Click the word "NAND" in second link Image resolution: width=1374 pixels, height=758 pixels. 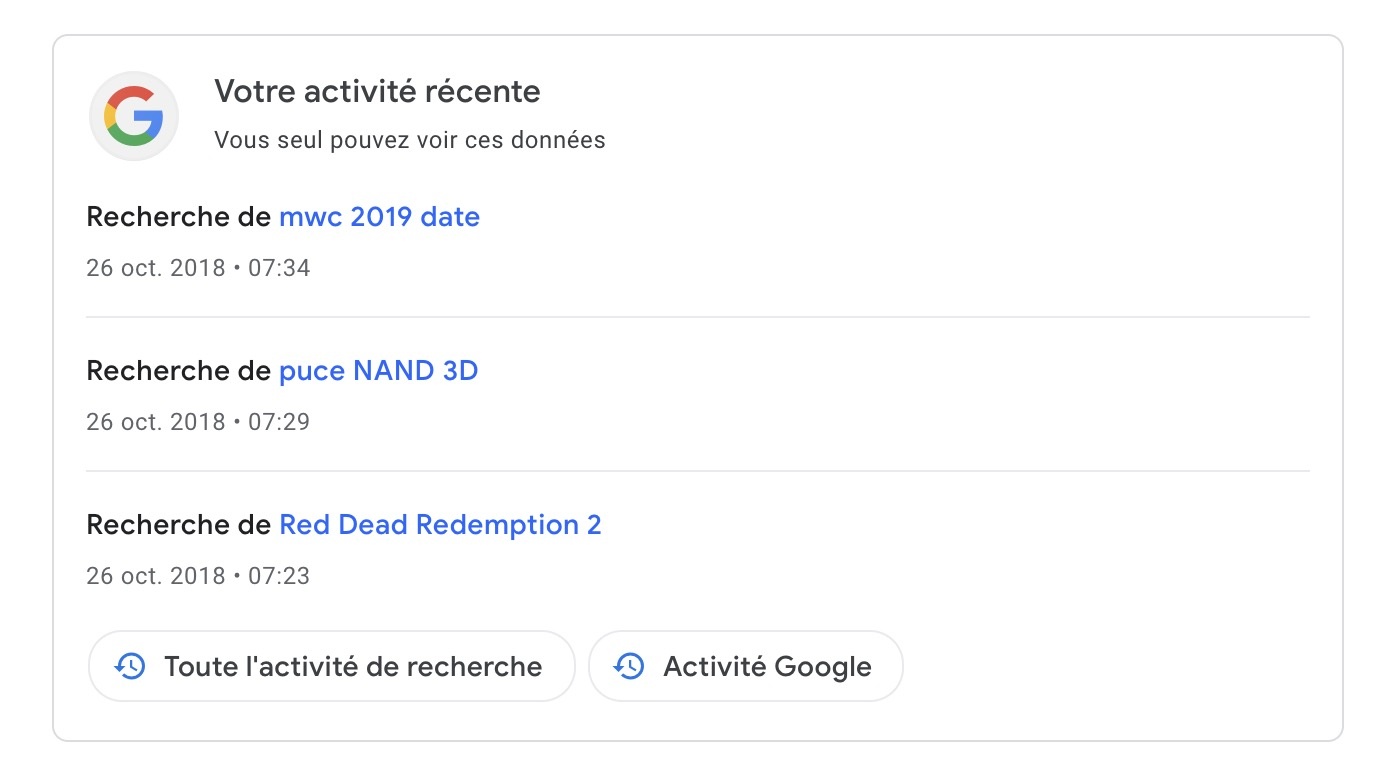click(394, 371)
